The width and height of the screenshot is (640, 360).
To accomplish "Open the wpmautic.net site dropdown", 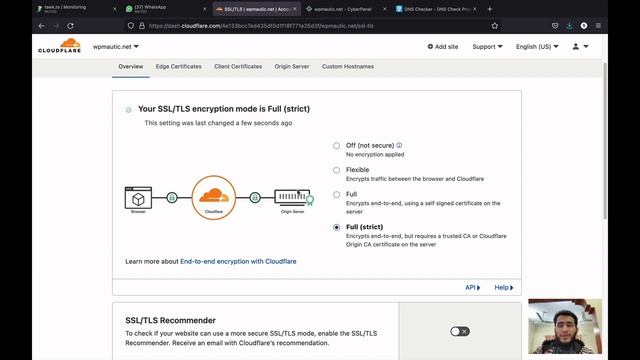I will tap(116, 47).
